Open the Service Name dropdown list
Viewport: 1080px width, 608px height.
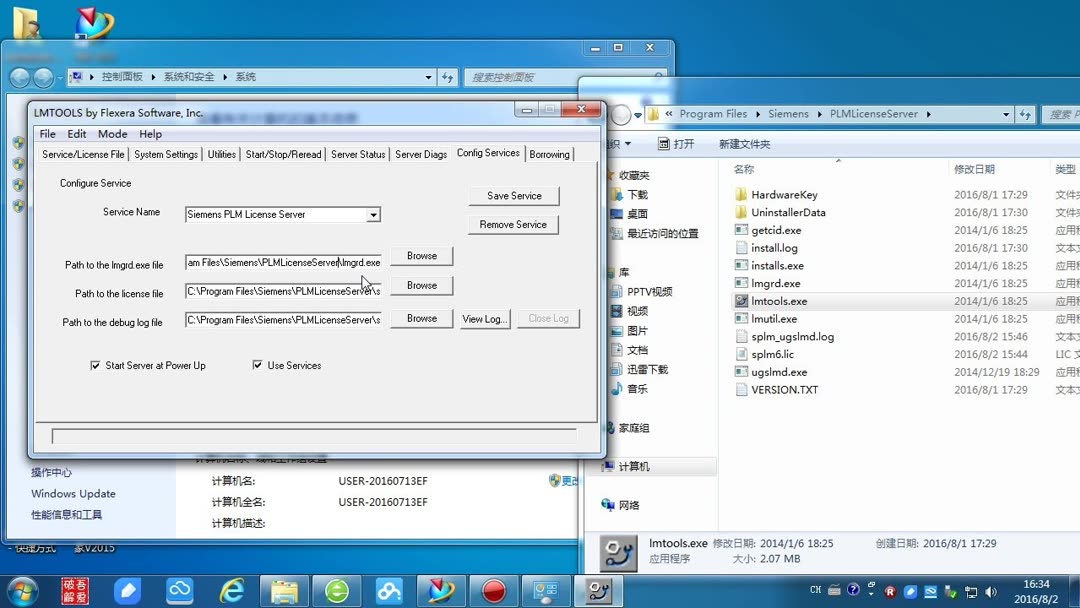[x=375, y=214]
